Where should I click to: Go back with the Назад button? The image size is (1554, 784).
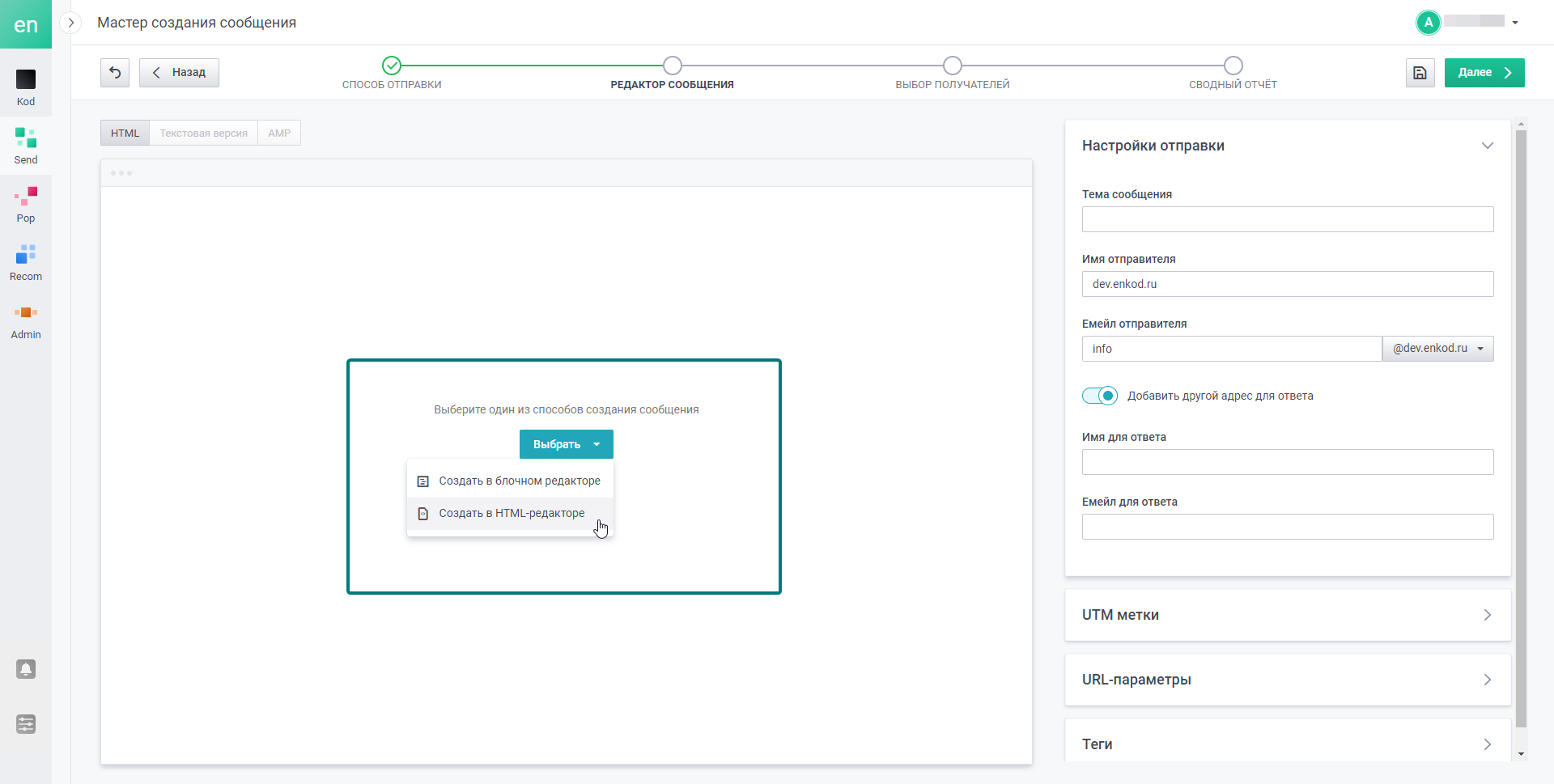(x=179, y=73)
